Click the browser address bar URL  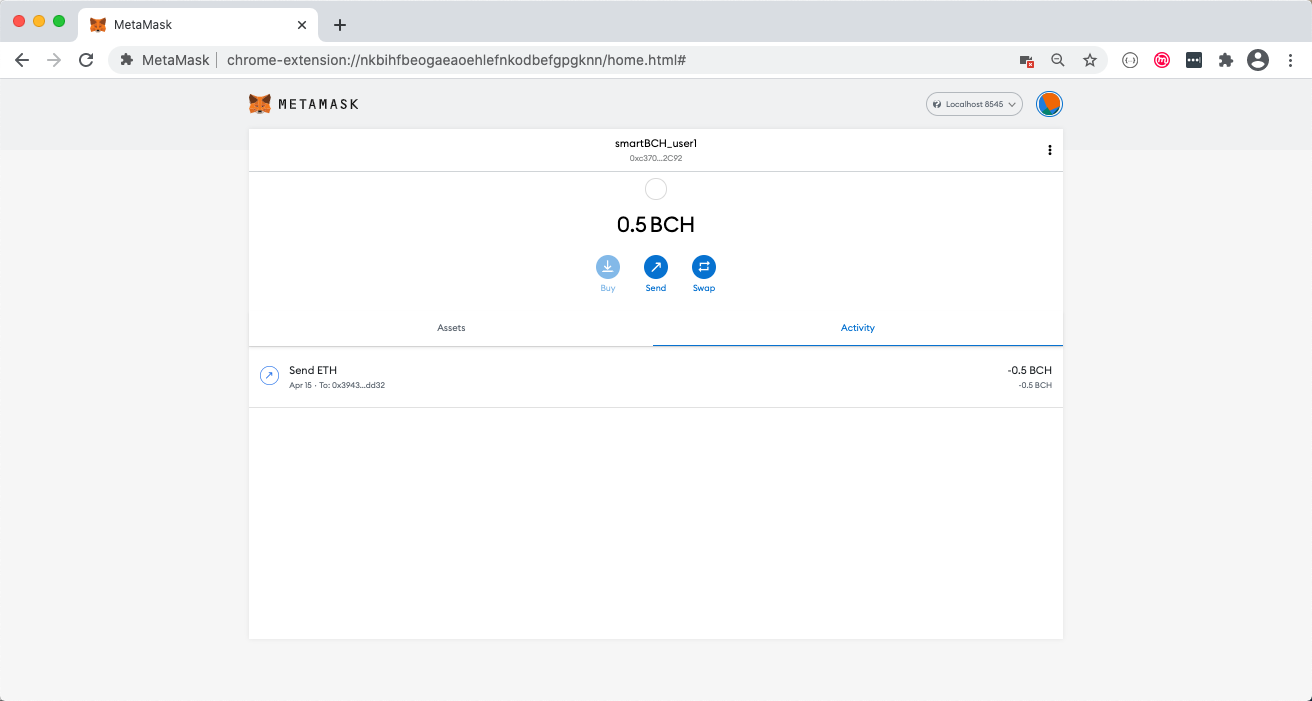456,60
